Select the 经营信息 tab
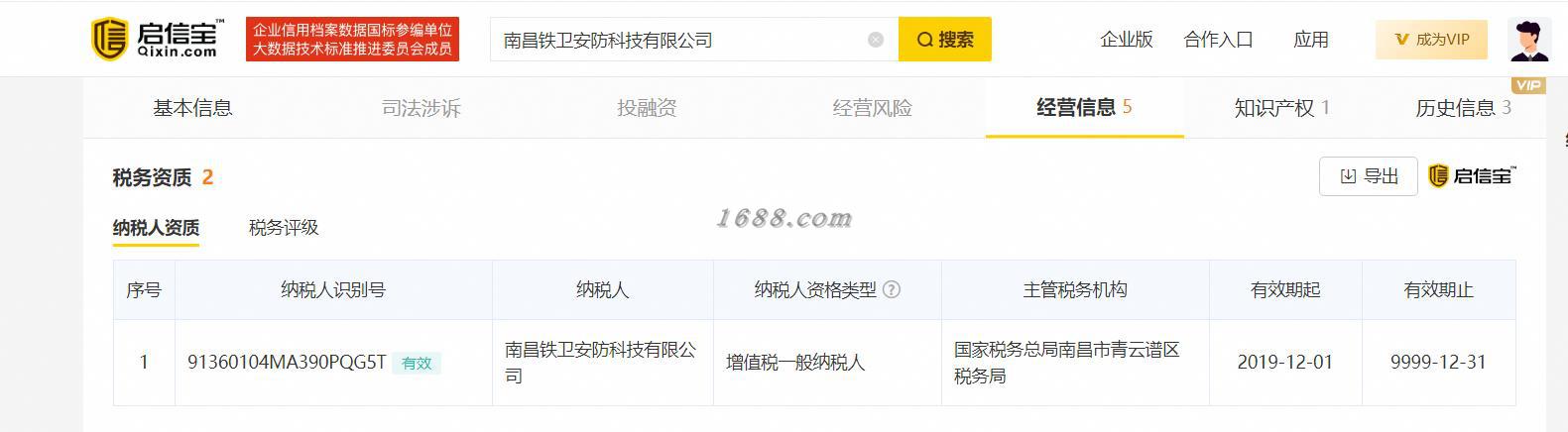 click(x=1084, y=107)
